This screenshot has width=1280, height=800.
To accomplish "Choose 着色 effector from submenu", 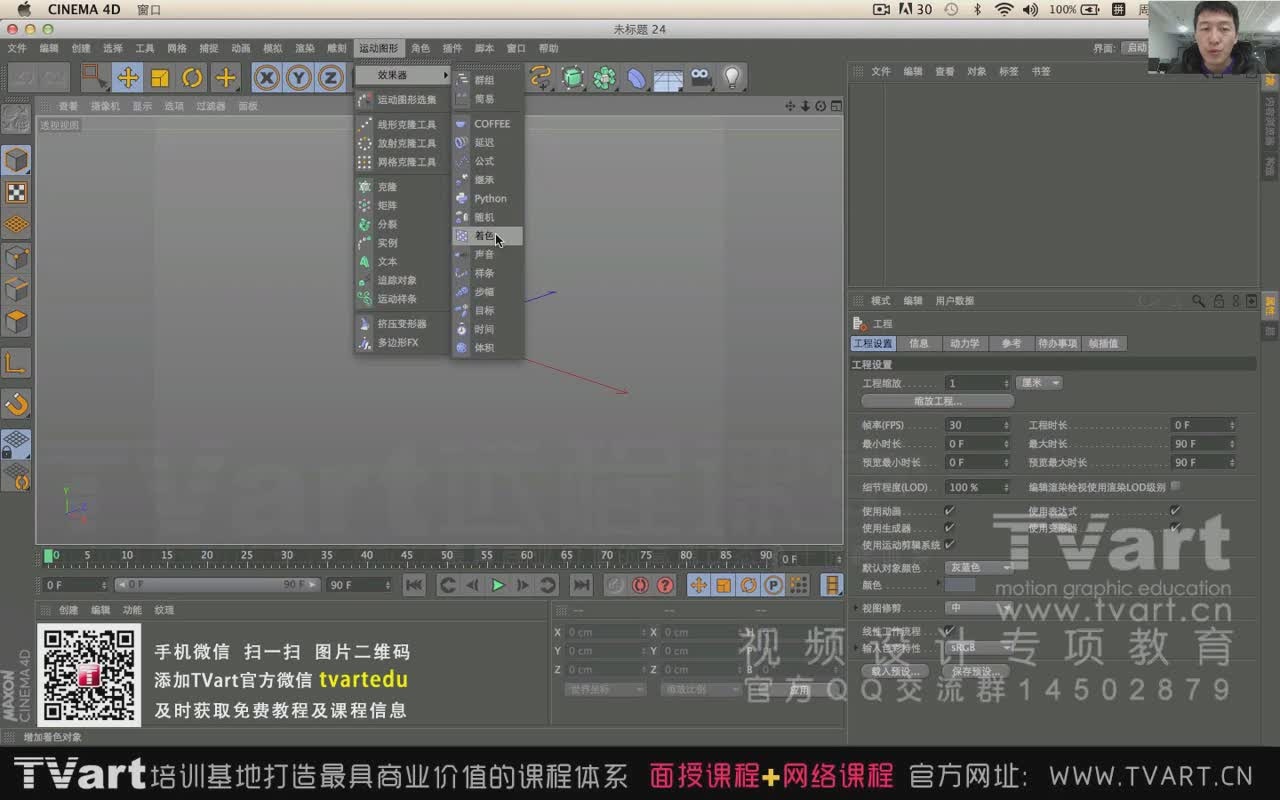I will (x=487, y=236).
